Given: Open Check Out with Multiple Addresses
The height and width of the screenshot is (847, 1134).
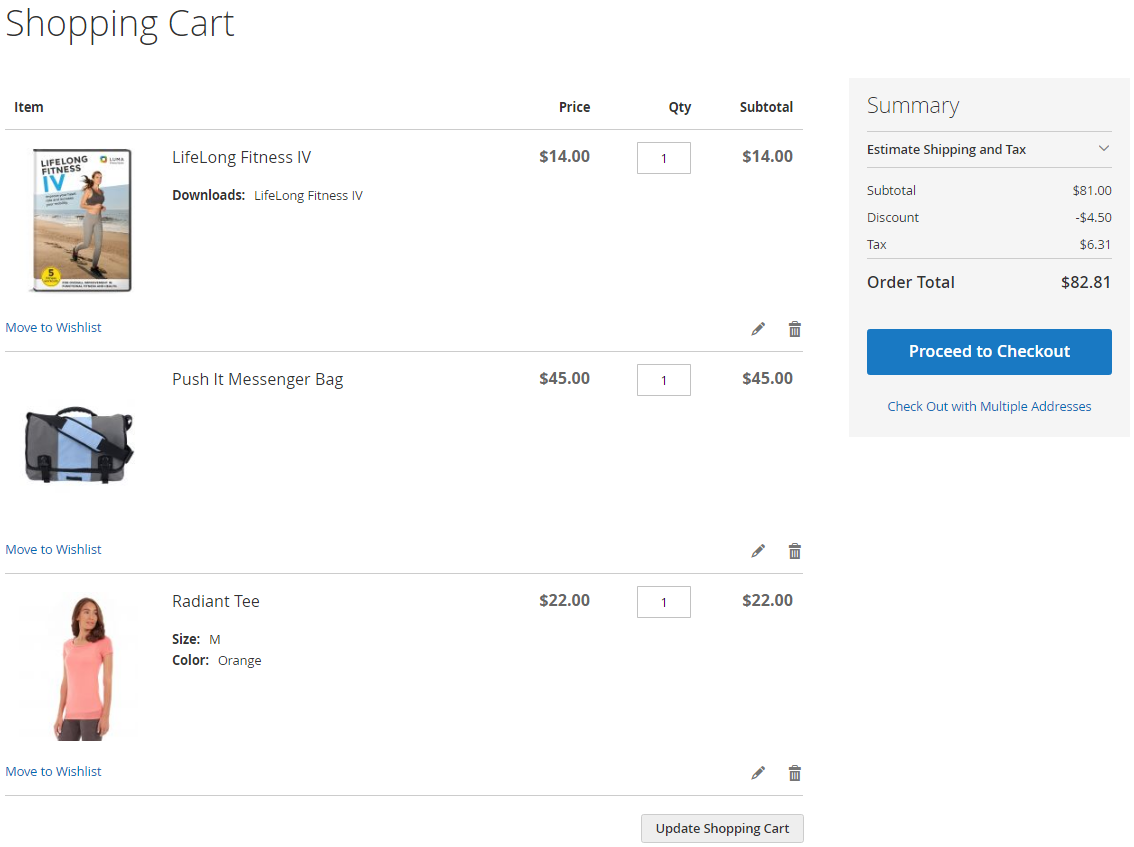Looking at the screenshot, I should [989, 406].
